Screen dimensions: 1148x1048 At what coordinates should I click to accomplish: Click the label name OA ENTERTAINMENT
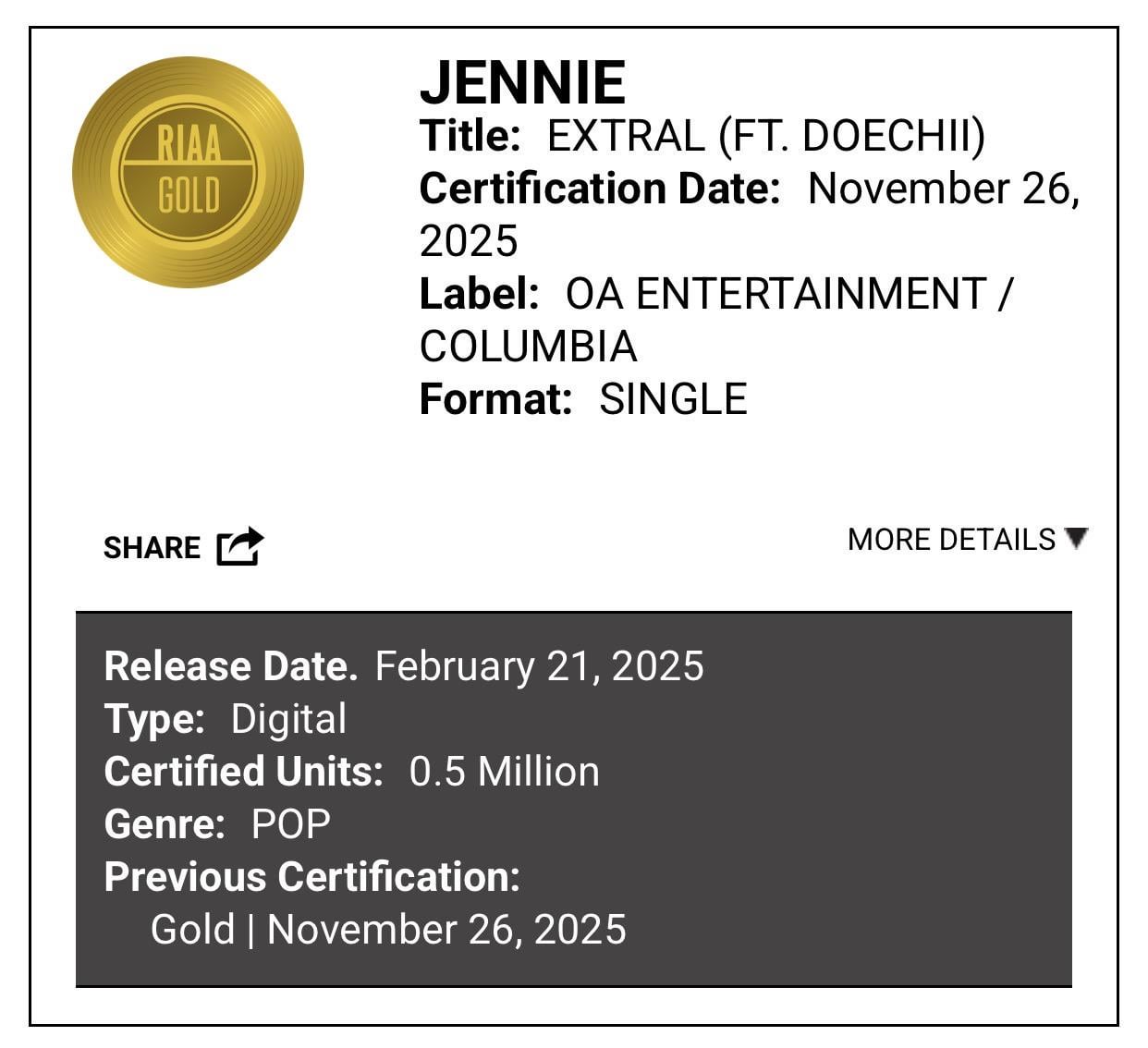coord(776,295)
